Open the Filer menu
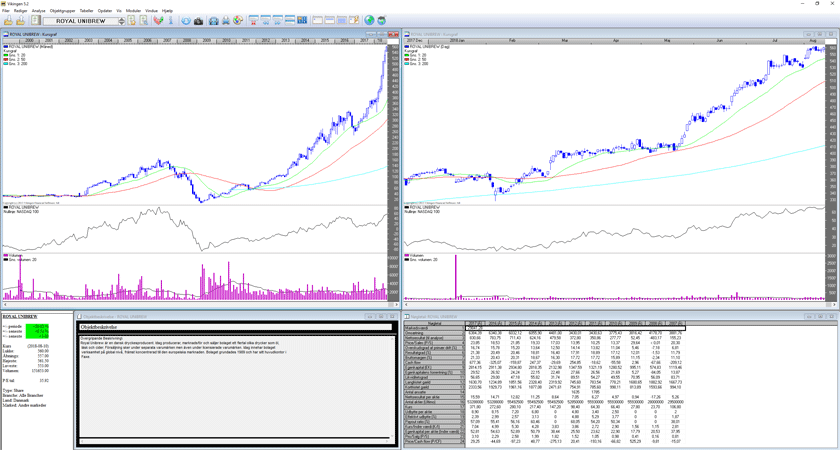 coord(6,11)
